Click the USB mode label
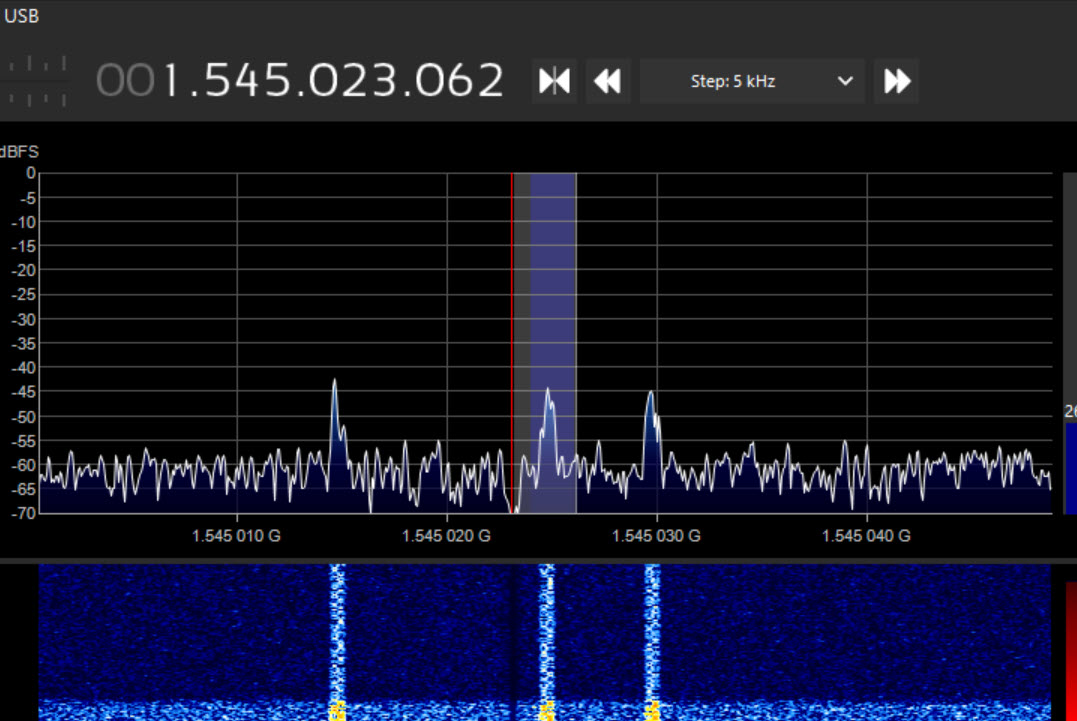This screenshot has height=721, width=1077. click(23, 15)
